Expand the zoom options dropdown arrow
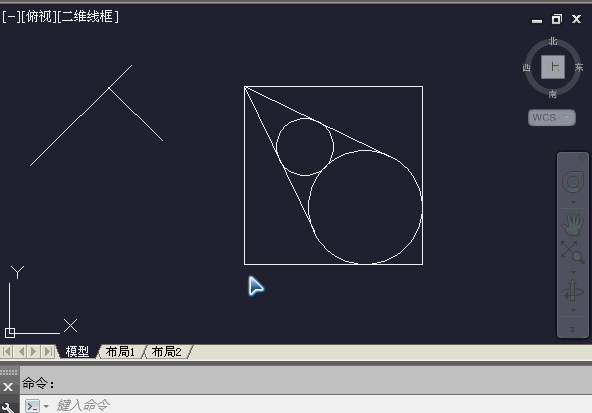592x413 pixels. tap(573, 272)
